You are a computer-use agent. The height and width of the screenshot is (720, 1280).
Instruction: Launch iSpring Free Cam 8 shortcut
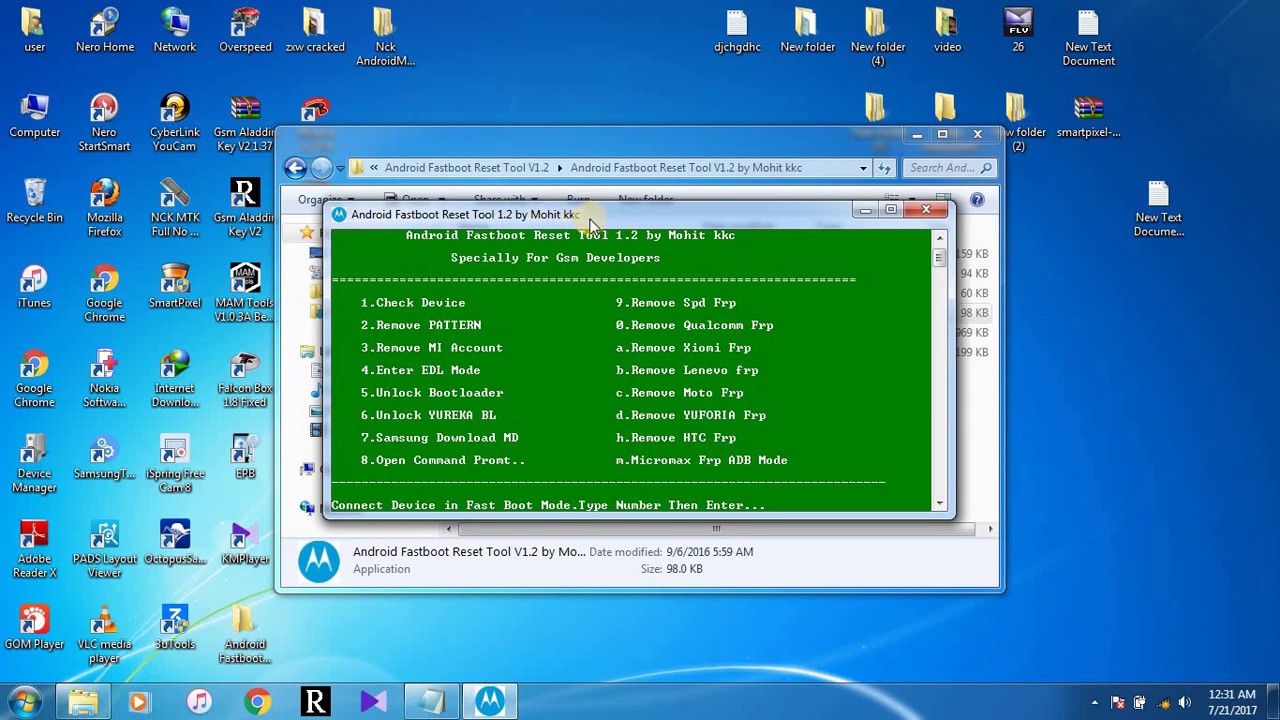(174, 465)
